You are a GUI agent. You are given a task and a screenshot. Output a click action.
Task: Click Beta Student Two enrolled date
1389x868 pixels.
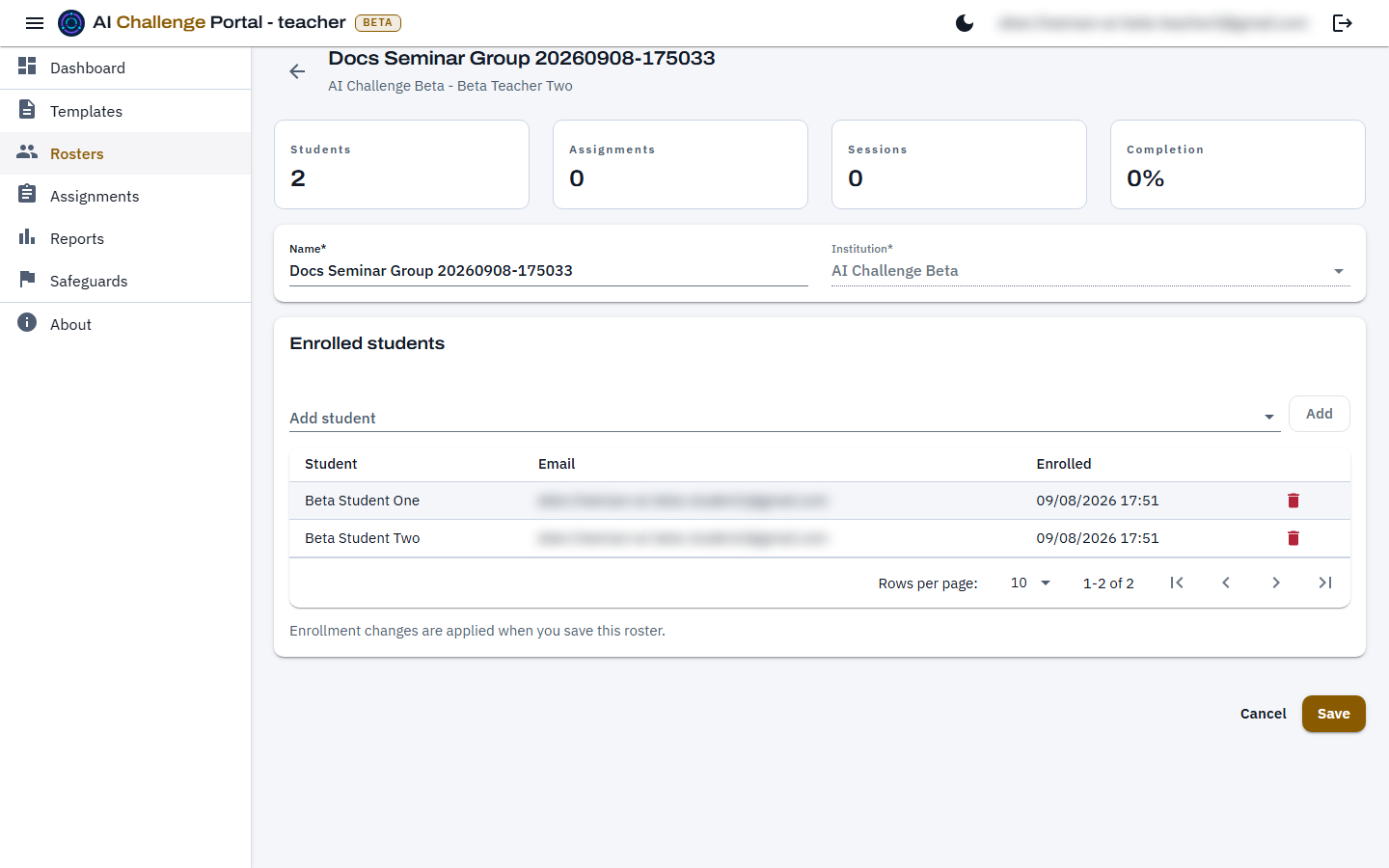pos(1098,538)
